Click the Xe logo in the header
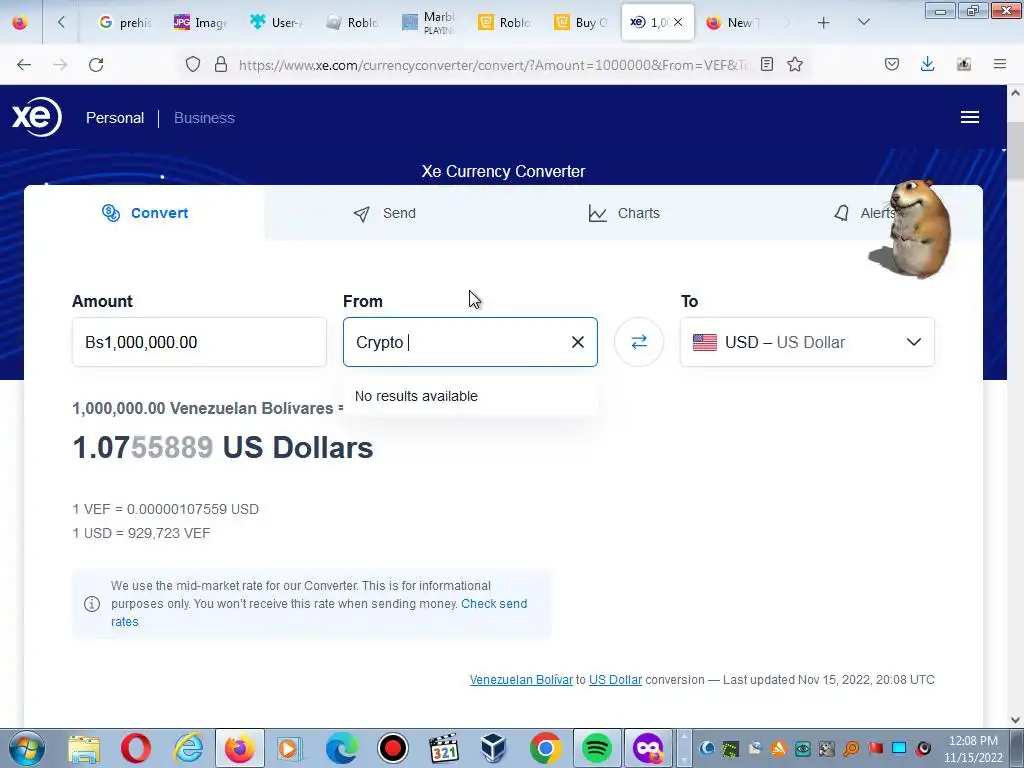Image resolution: width=1024 pixels, height=768 pixels. 37,117
